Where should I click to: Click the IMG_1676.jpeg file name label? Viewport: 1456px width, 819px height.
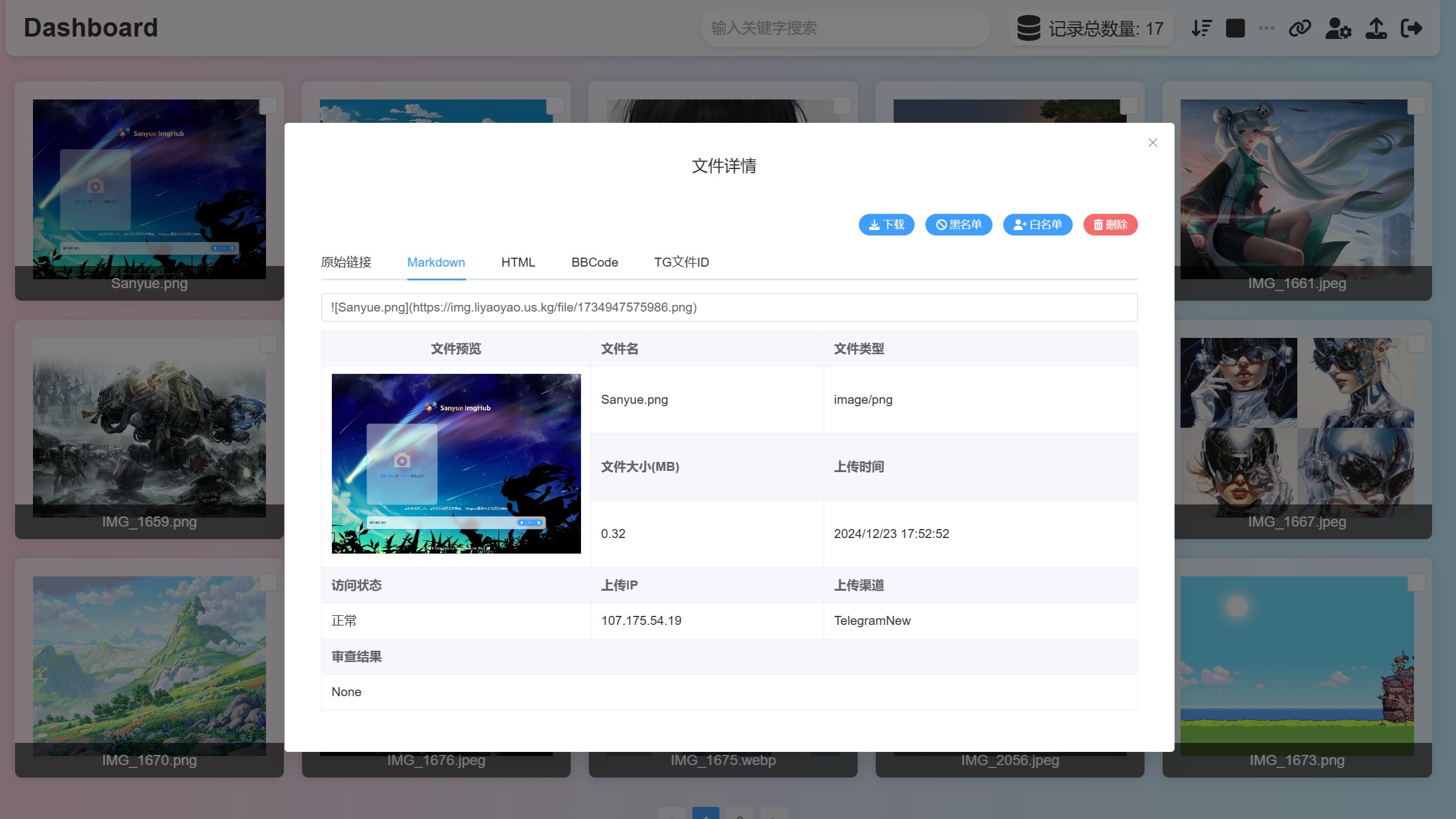[436, 760]
